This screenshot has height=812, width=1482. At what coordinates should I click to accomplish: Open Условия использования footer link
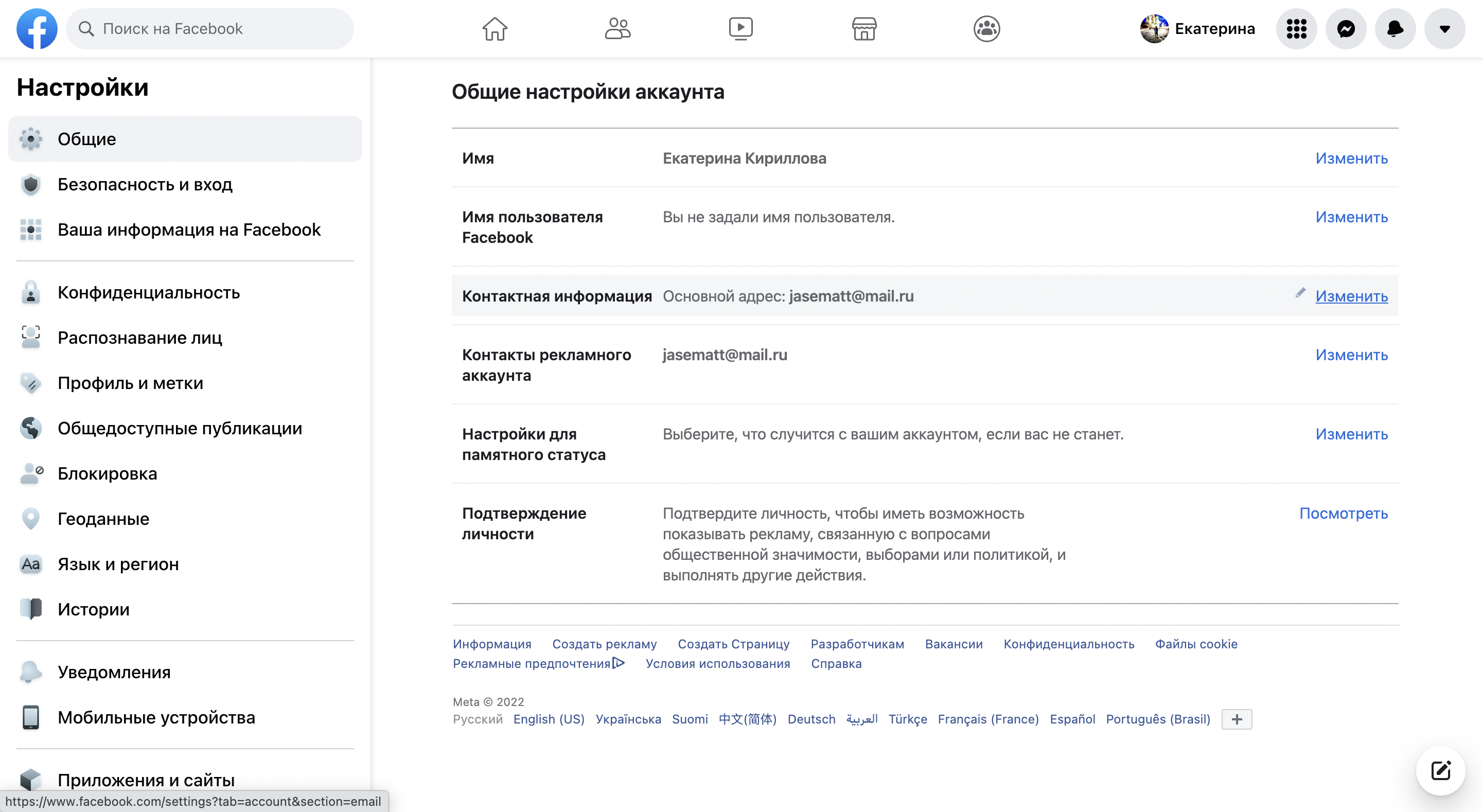coord(717,663)
